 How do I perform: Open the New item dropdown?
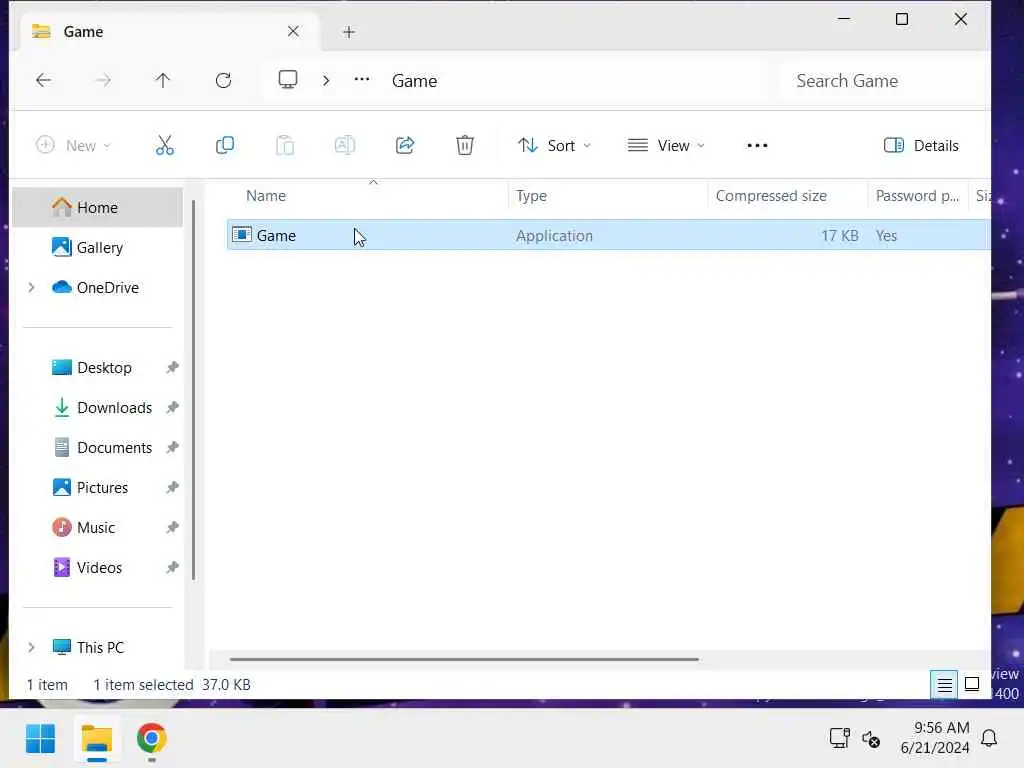(73, 145)
